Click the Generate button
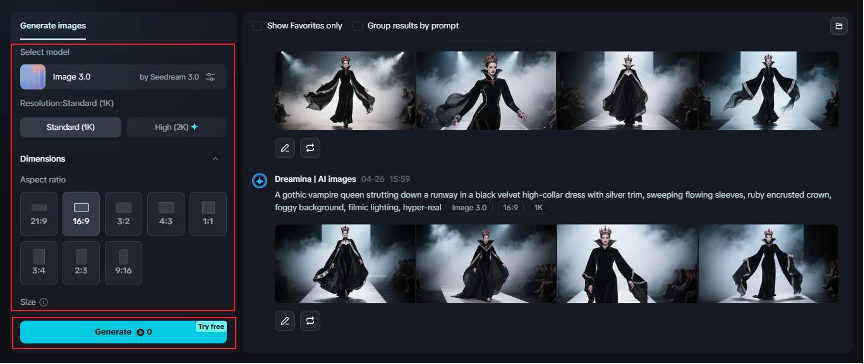Viewport: 864px width, 364px height. pyautogui.click(x=123, y=332)
